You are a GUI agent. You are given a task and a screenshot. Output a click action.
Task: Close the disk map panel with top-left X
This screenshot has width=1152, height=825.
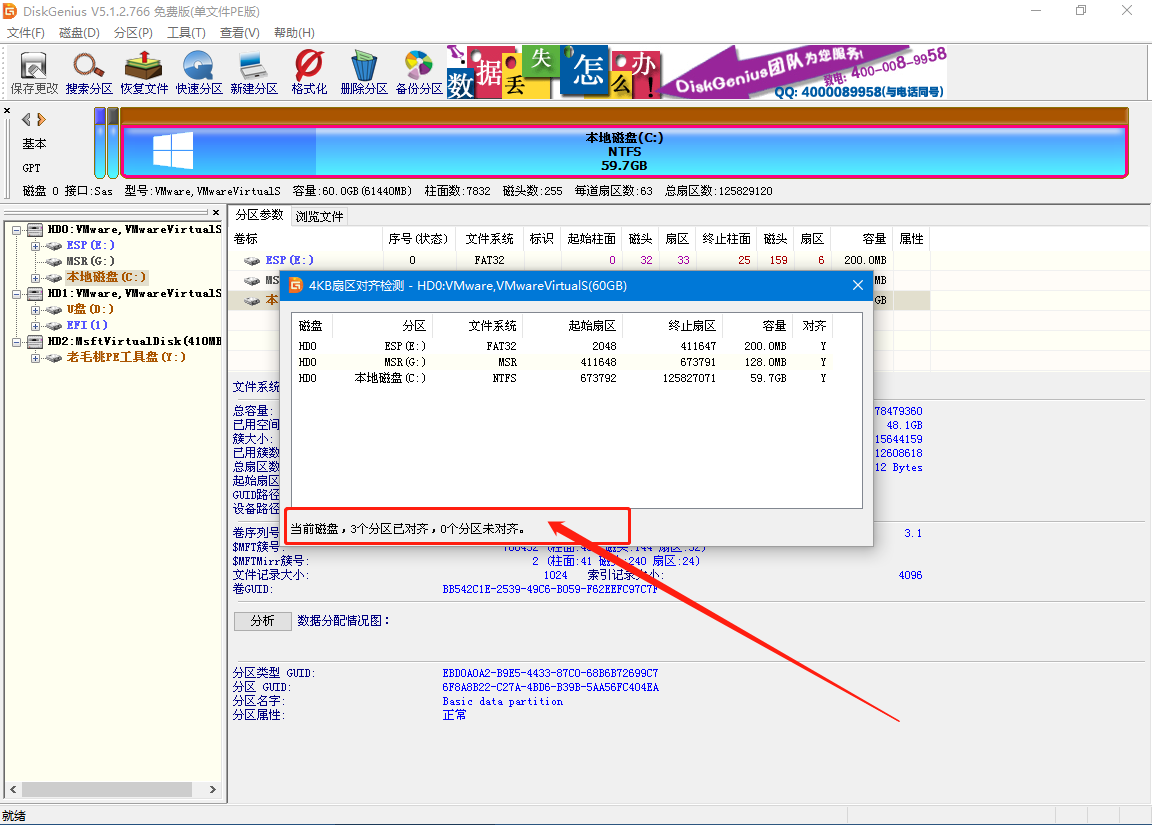[7, 111]
